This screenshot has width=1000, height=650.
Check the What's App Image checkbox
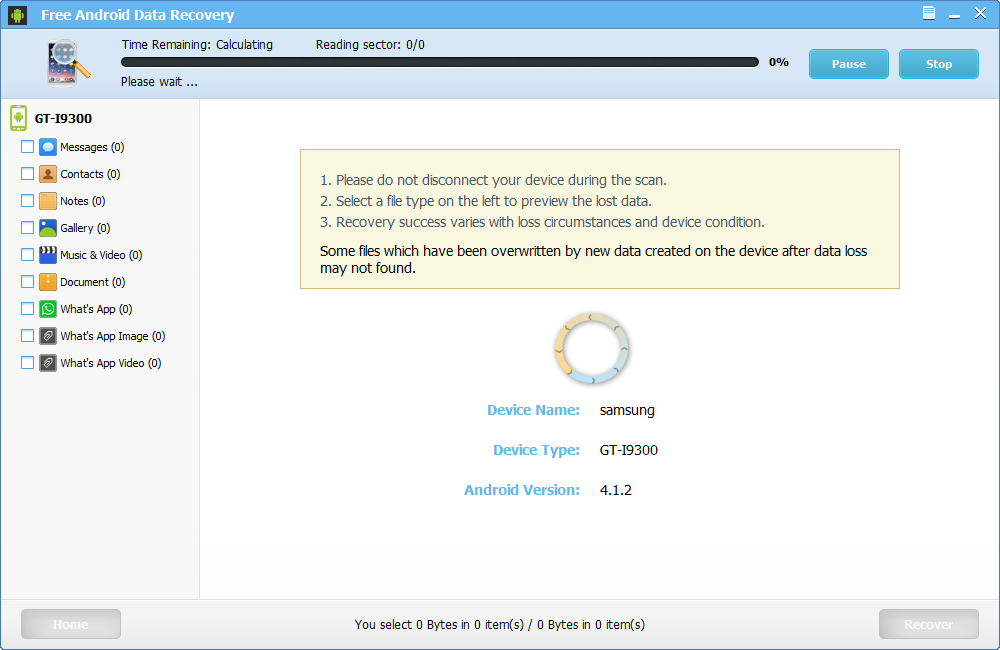tap(27, 336)
